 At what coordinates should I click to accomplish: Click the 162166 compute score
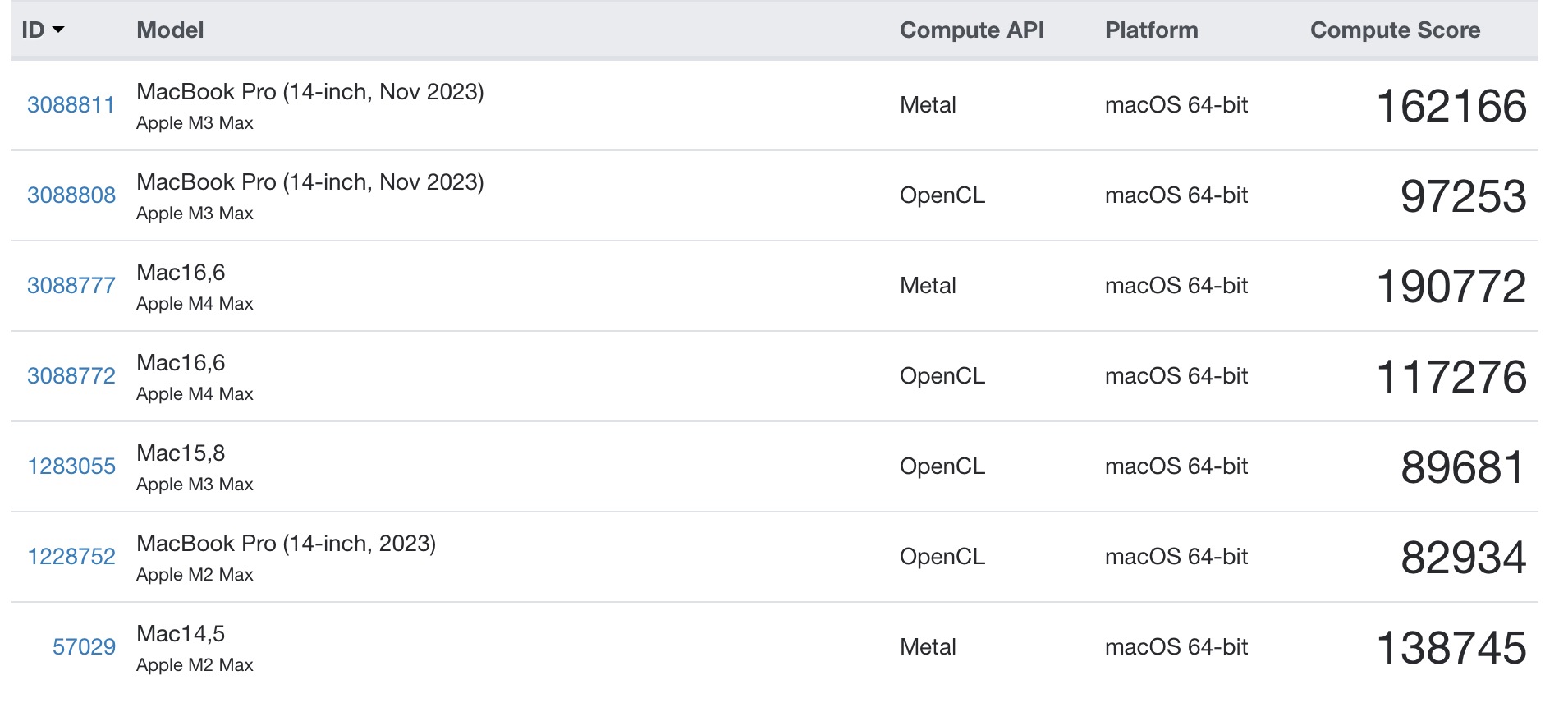[x=1451, y=107]
